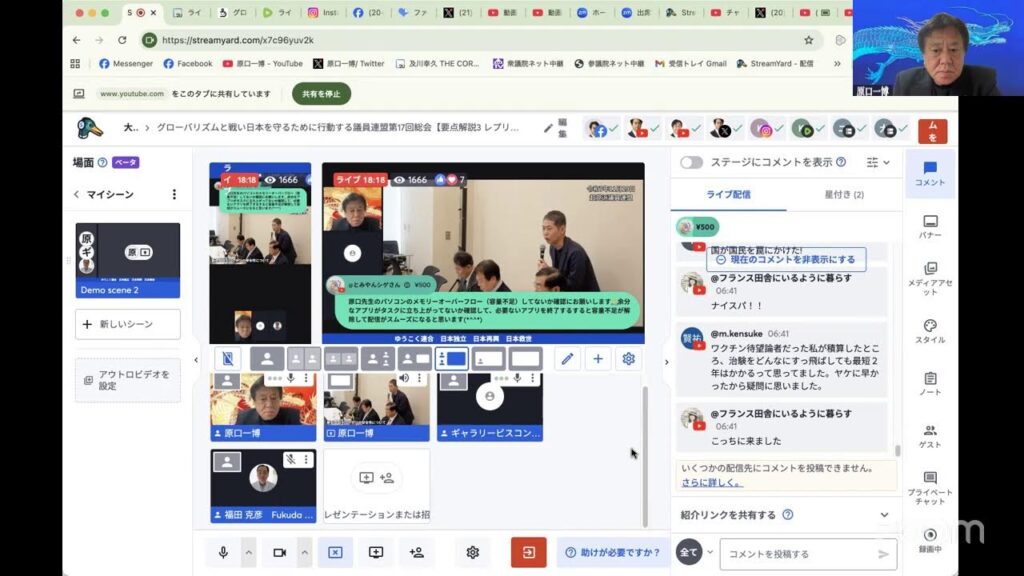Toggle ステージにコメントを表示 switch
Image resolution: width=1024 pixels, height=576 pixels.
pyautogui.click(x=691, y=162)
